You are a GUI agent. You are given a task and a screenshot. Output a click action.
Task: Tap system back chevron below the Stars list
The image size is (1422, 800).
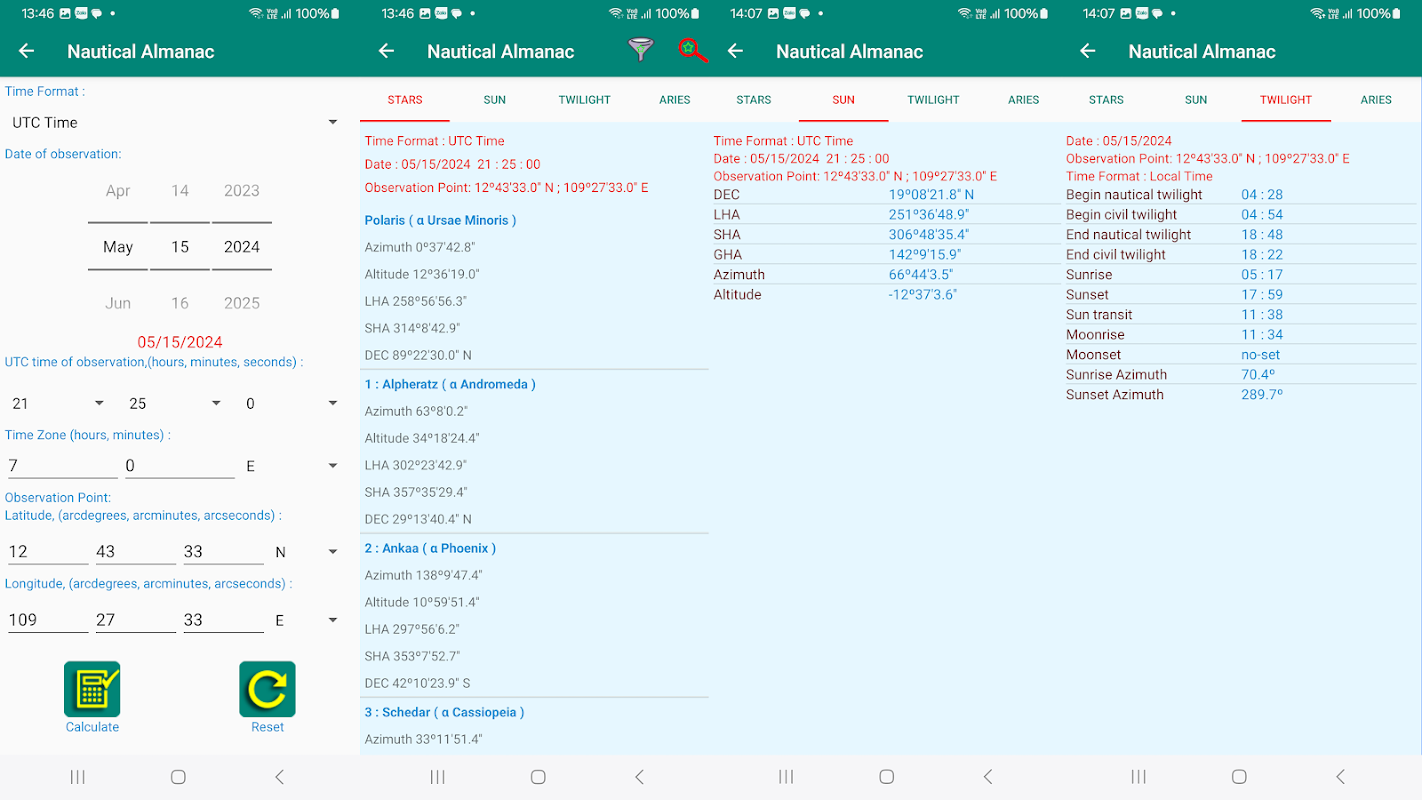click(640, 777)
